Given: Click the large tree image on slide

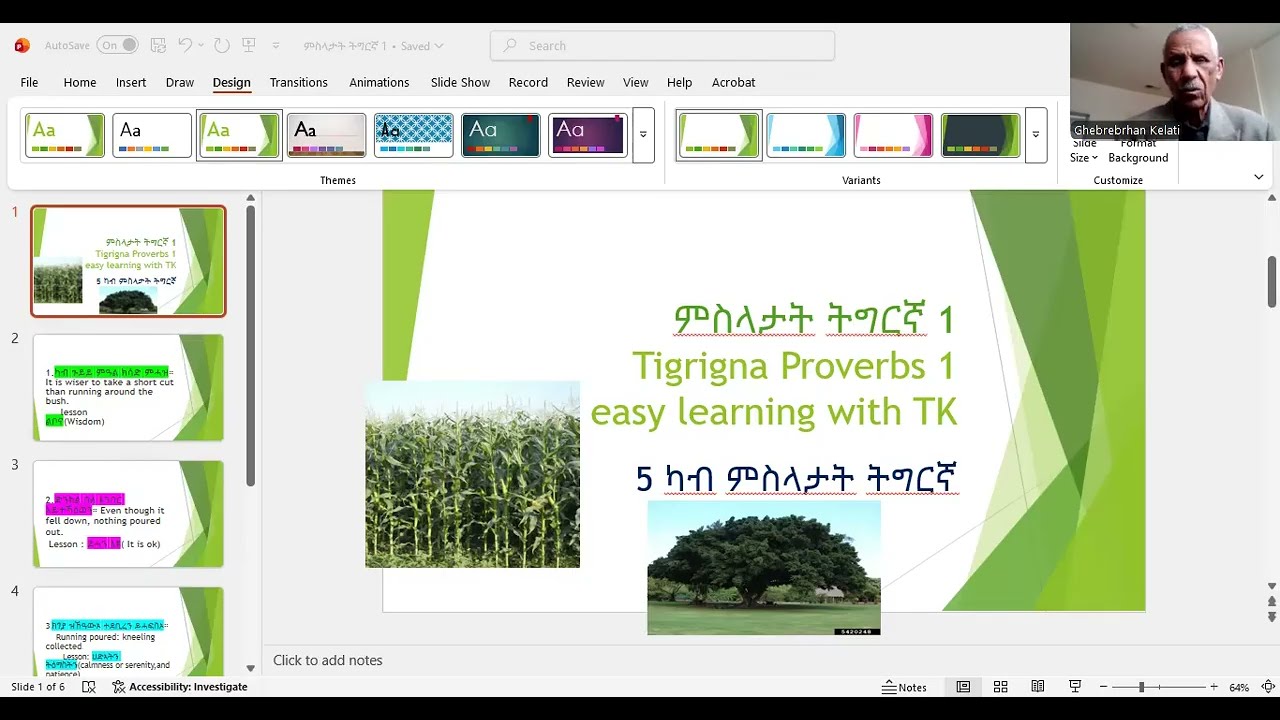Looking at the screenshot, I should click(764, 567).
